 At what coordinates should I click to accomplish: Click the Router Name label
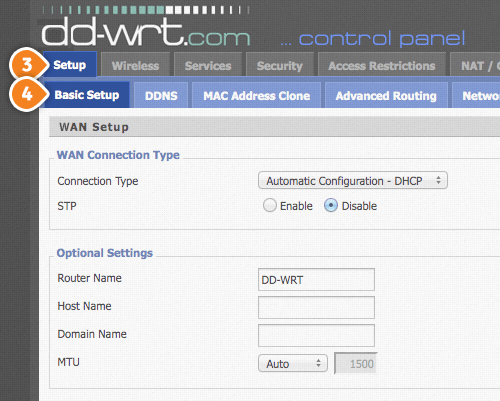[89, 278]
